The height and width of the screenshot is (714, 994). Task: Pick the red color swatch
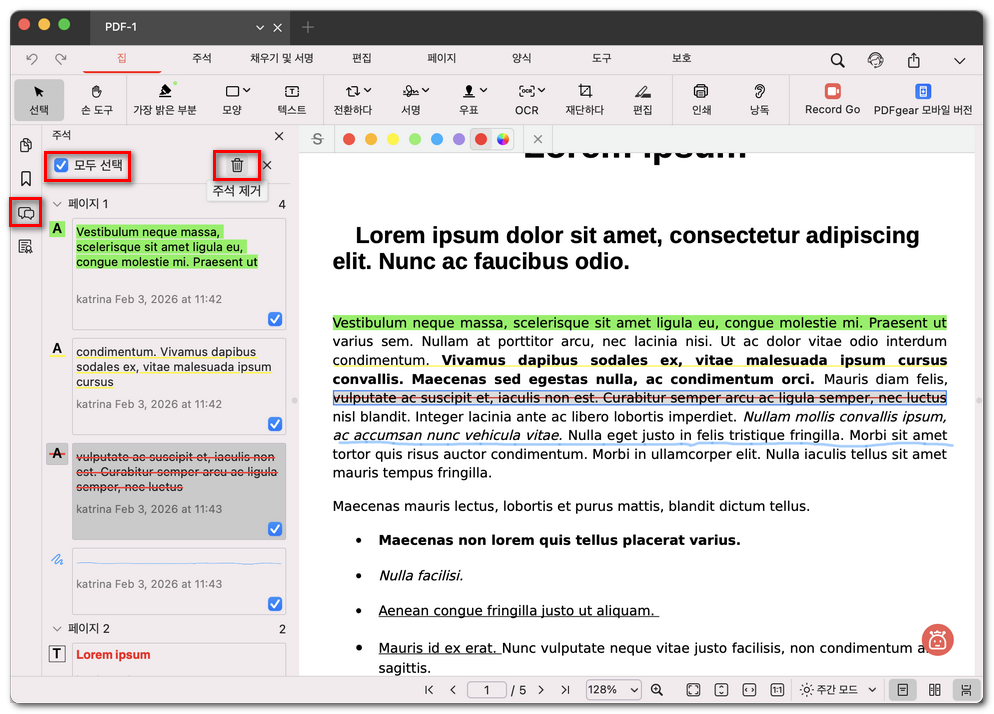(349, 139)
